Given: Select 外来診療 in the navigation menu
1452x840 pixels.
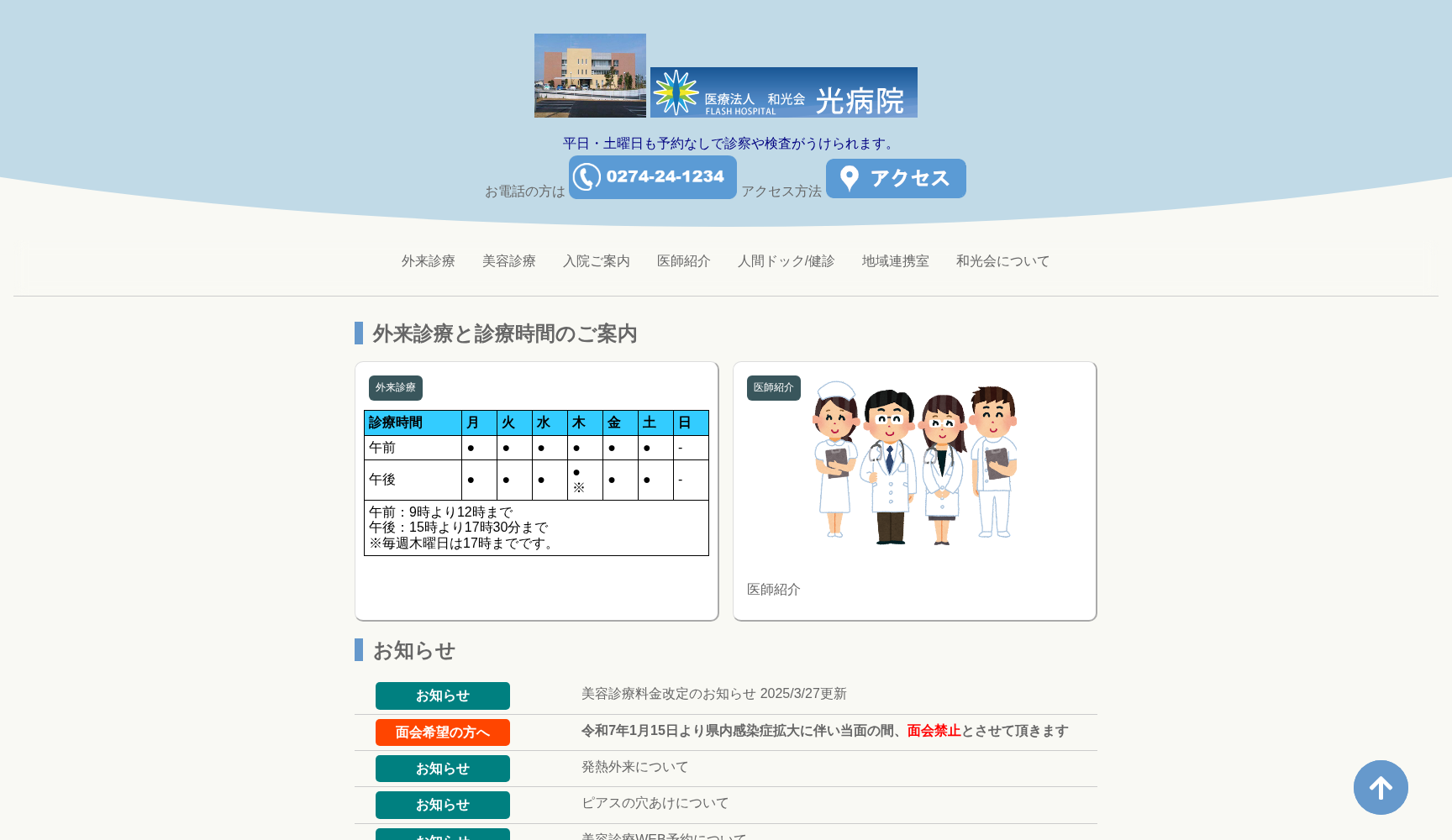Looking at the screenshot, I should click(x=427, y=261).
